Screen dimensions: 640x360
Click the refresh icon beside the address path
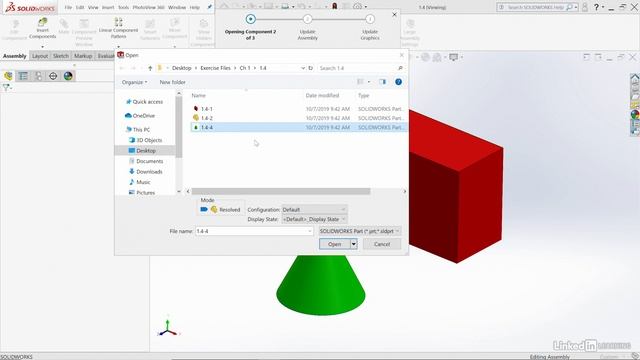click(311, 68)
